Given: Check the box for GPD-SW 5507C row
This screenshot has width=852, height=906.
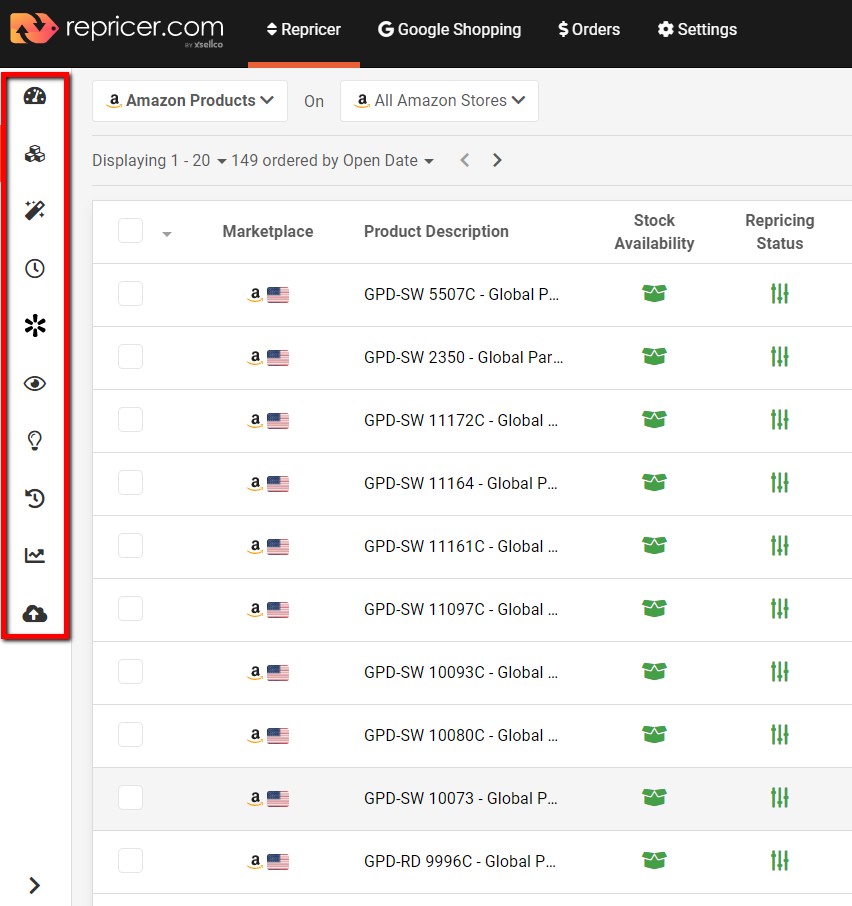Looking at the screenshot, I should click(131, 294).
